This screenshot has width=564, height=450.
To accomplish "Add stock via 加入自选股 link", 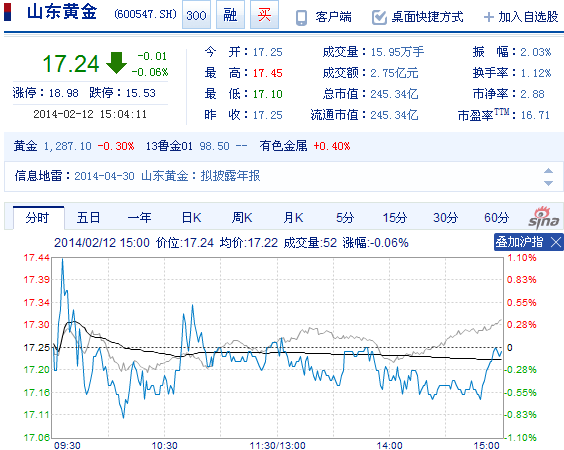I will 528,17.
